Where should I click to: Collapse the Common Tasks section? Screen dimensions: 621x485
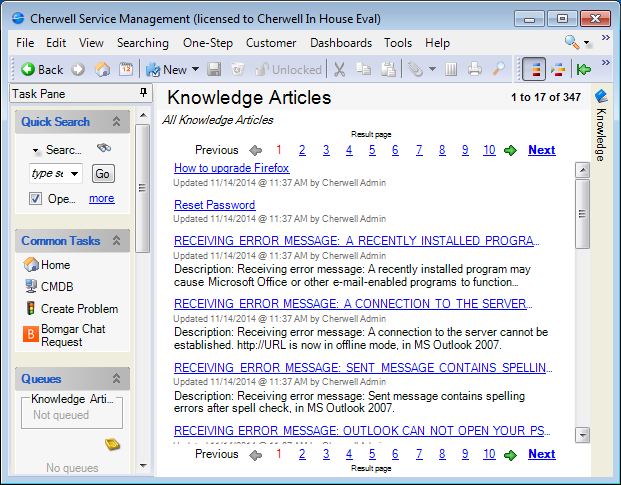coord(117,241)
